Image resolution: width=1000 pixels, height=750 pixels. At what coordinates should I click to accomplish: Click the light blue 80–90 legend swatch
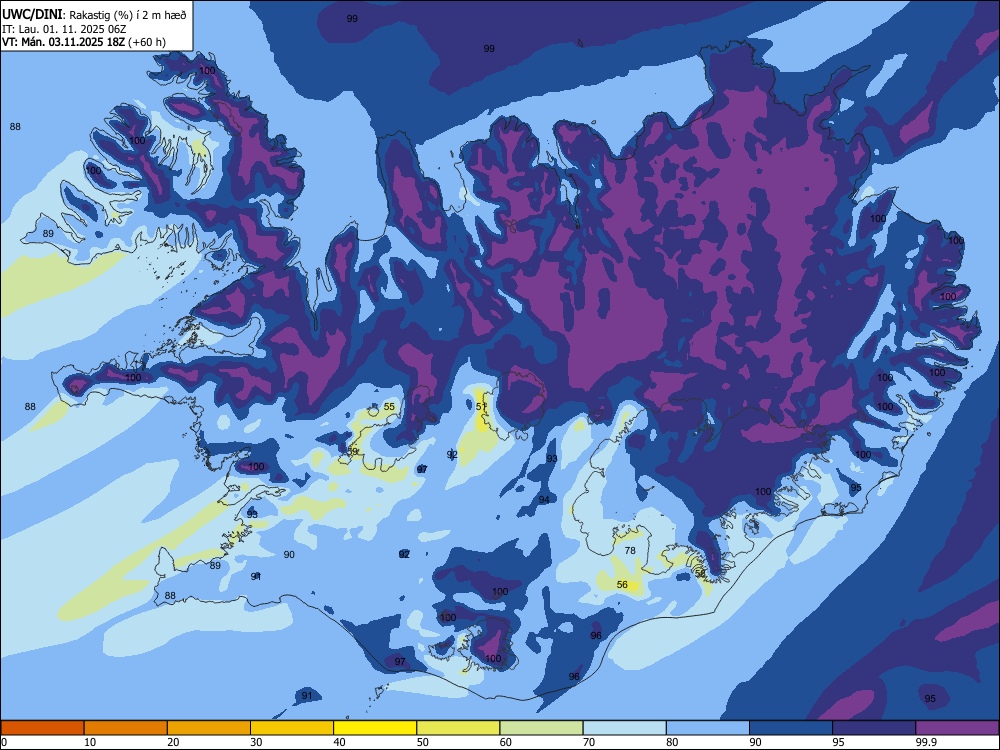[x=708, y=728]
